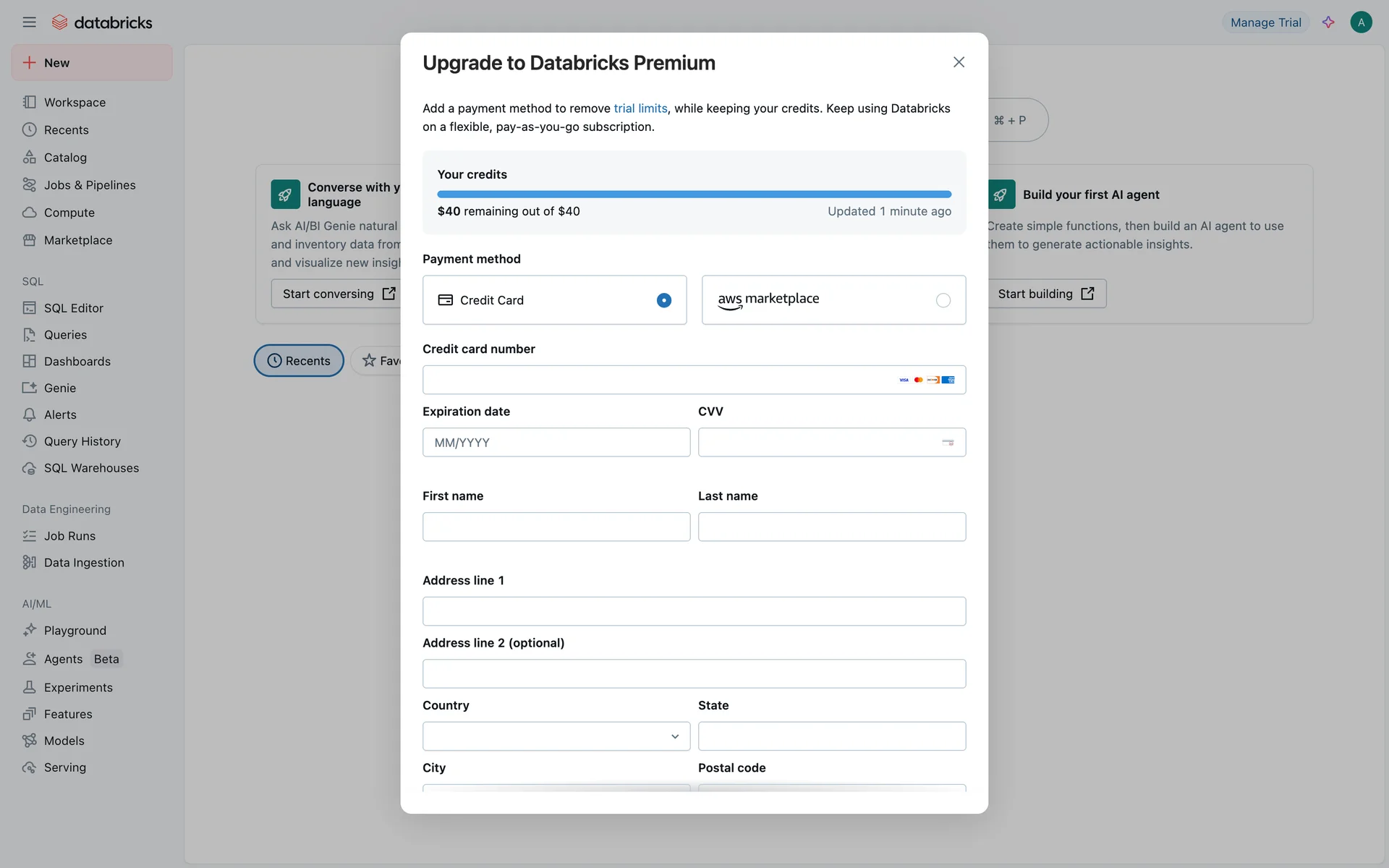Click the Genie sidebar icon

[29, 388]
